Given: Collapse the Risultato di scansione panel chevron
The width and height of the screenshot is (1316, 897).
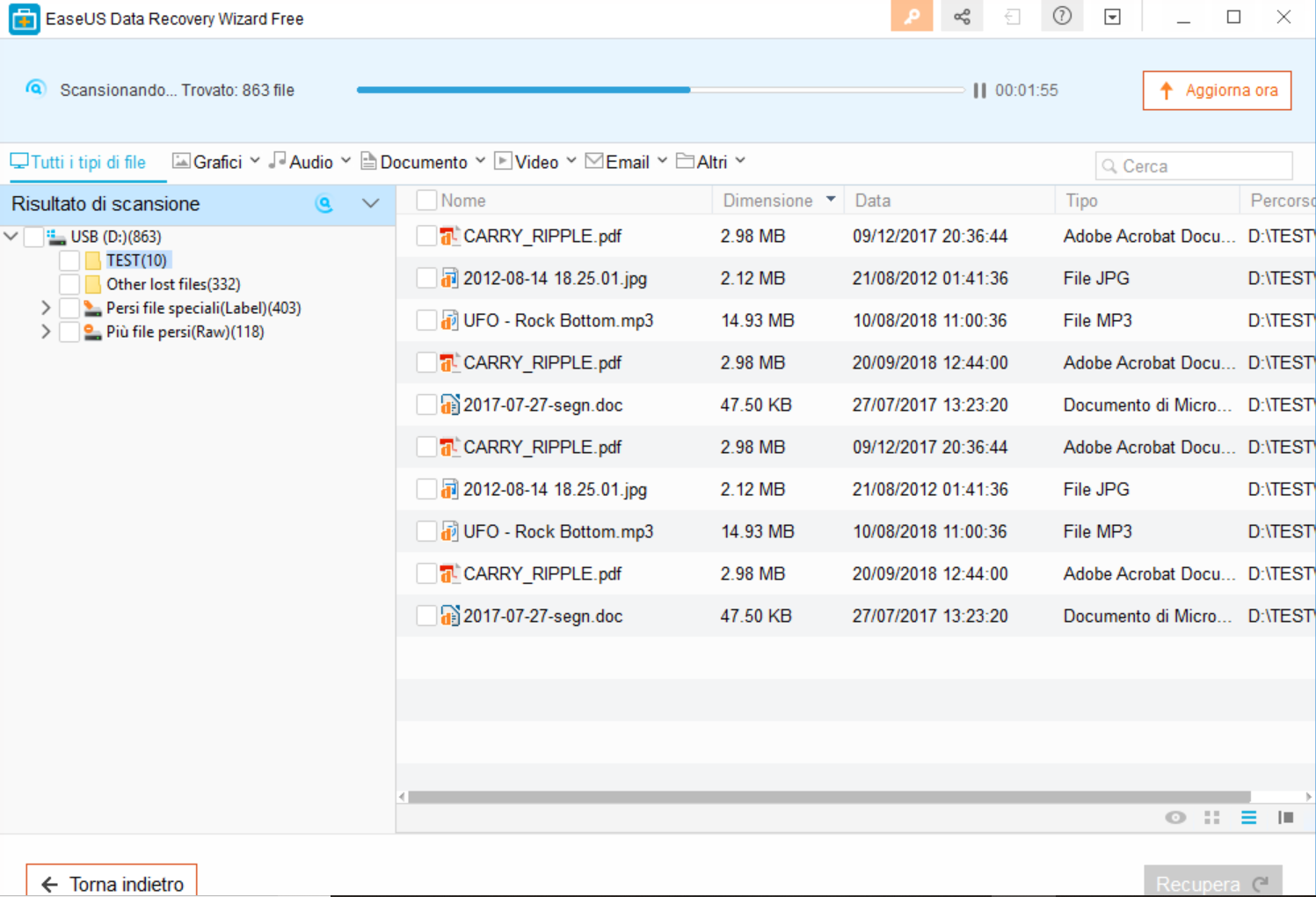Looking at the screenshot, I should pos(371,204).
